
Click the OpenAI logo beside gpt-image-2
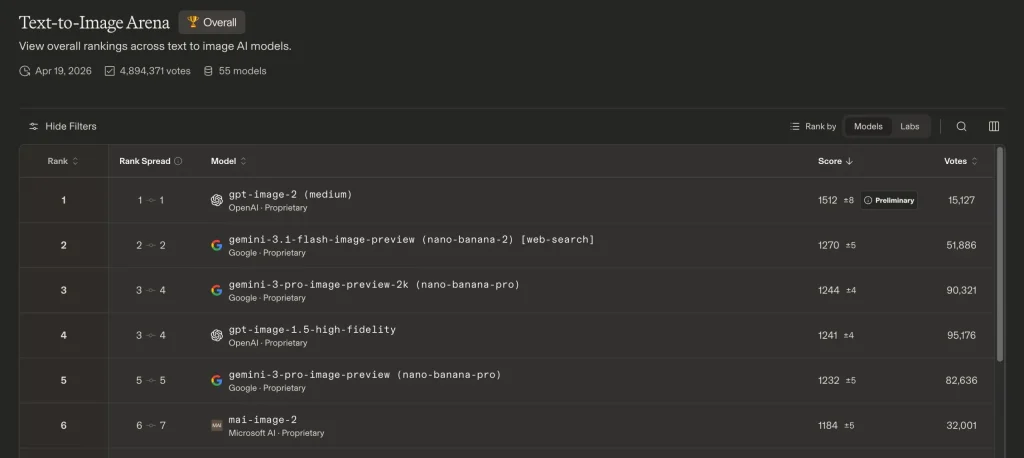pyautogui.click(x=217, y=200)
